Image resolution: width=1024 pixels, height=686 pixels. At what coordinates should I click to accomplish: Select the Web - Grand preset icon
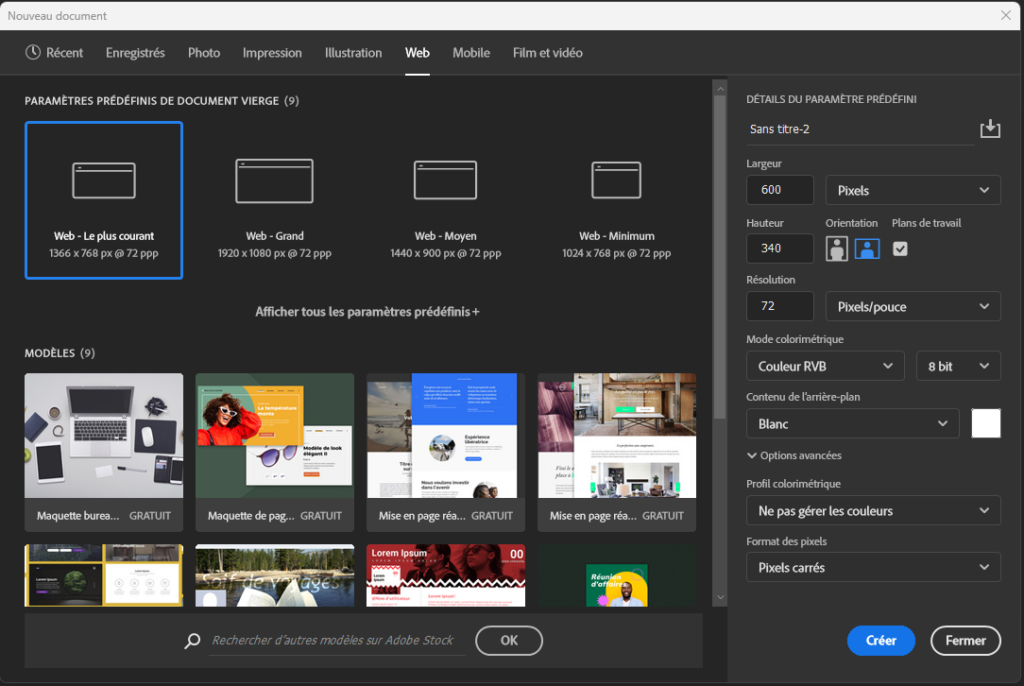click(274, 181)
